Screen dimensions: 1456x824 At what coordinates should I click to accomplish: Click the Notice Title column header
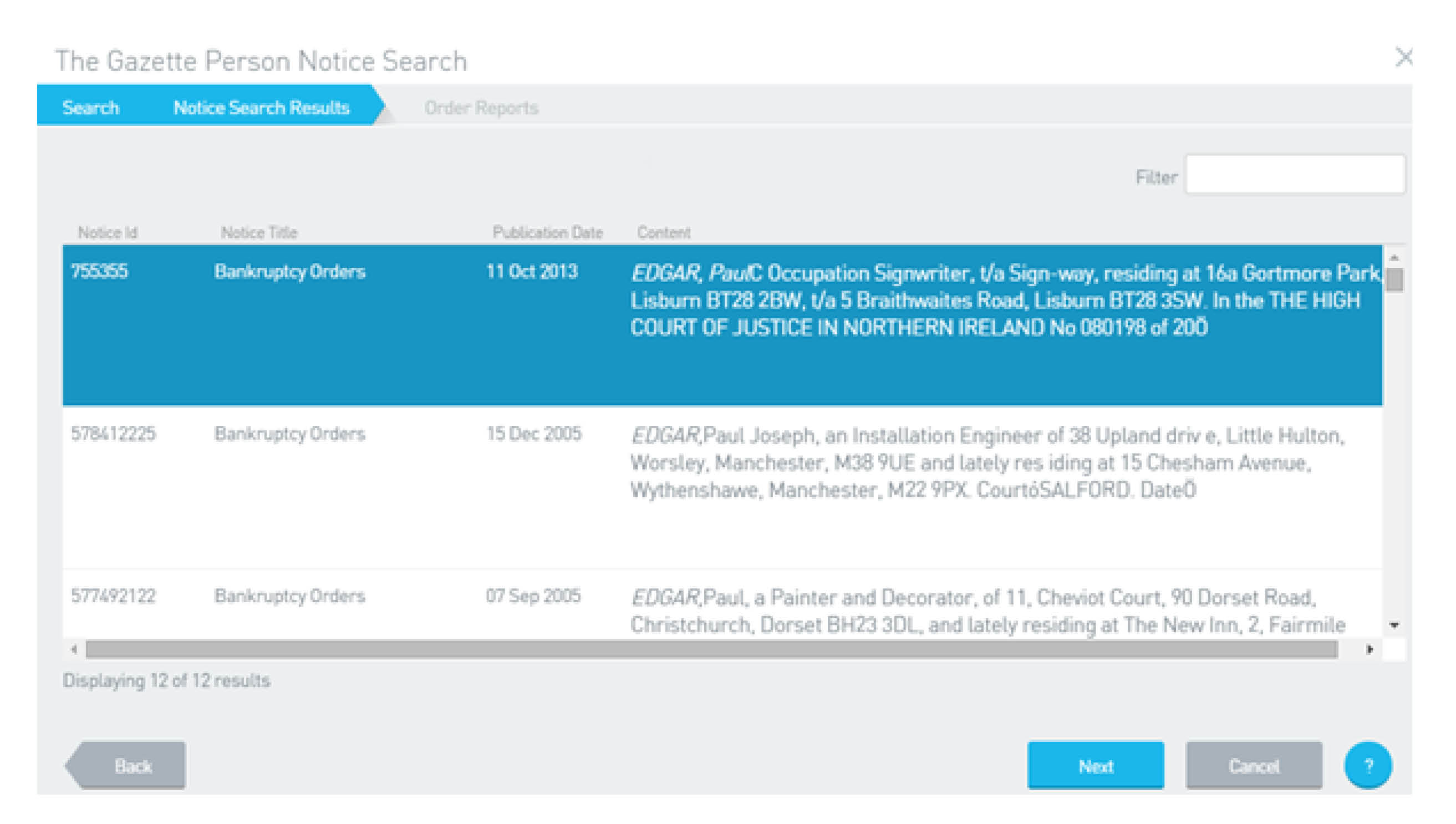coord(258,232)
